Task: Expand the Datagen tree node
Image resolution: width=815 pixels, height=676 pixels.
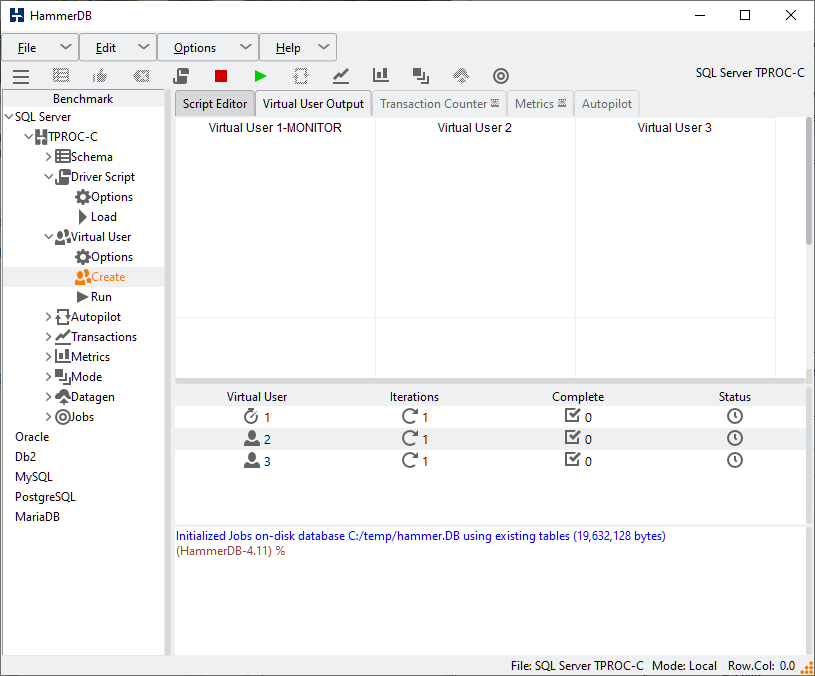Action: pos(48,396)
